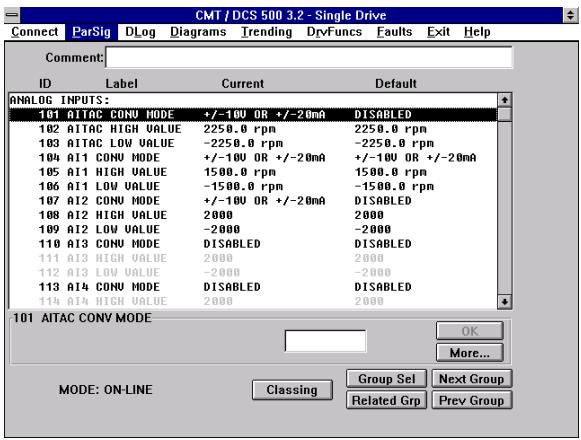Click the title bar restore arrows button

[570, 15]
